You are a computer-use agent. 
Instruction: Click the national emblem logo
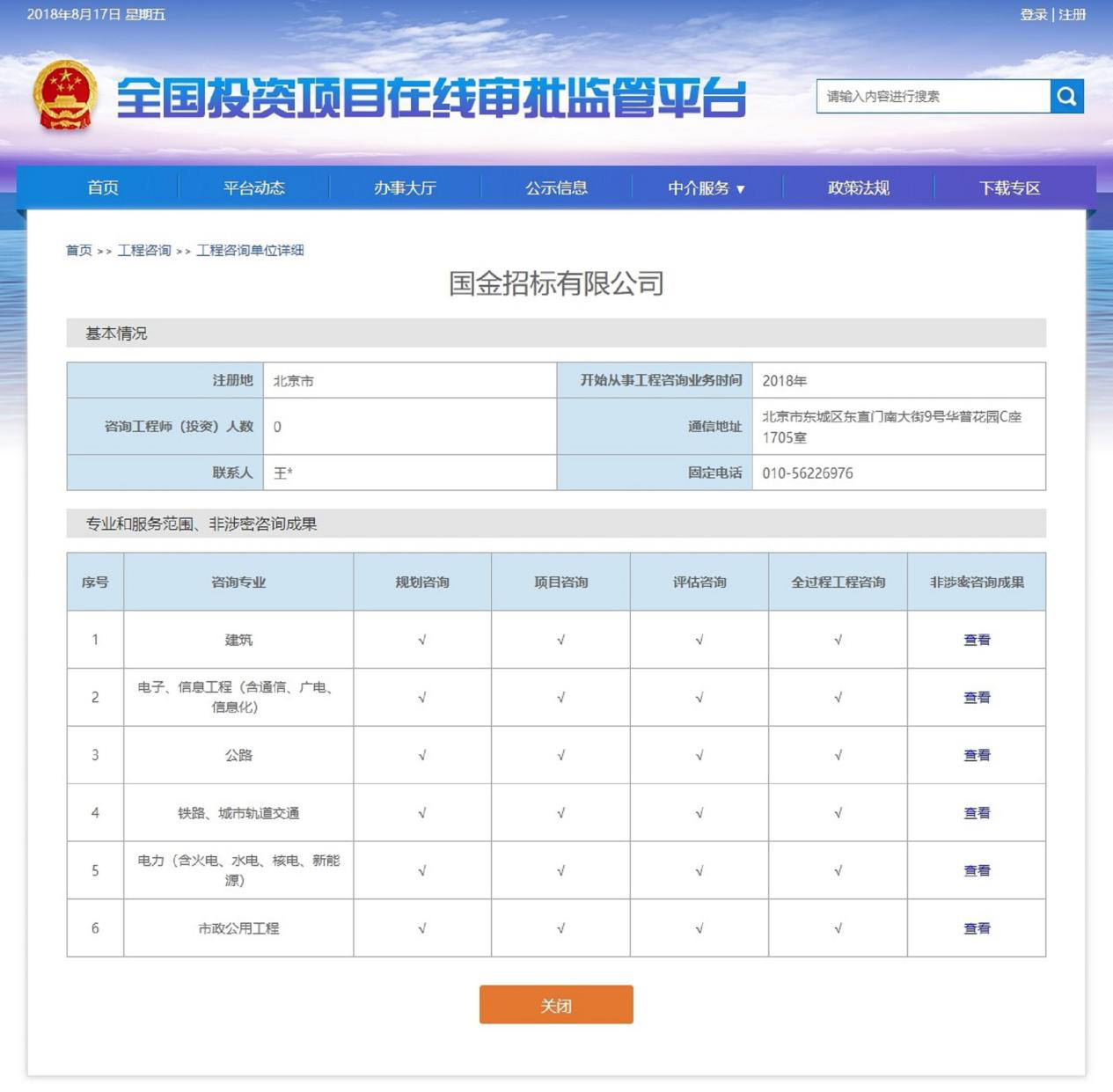(64, 96)
